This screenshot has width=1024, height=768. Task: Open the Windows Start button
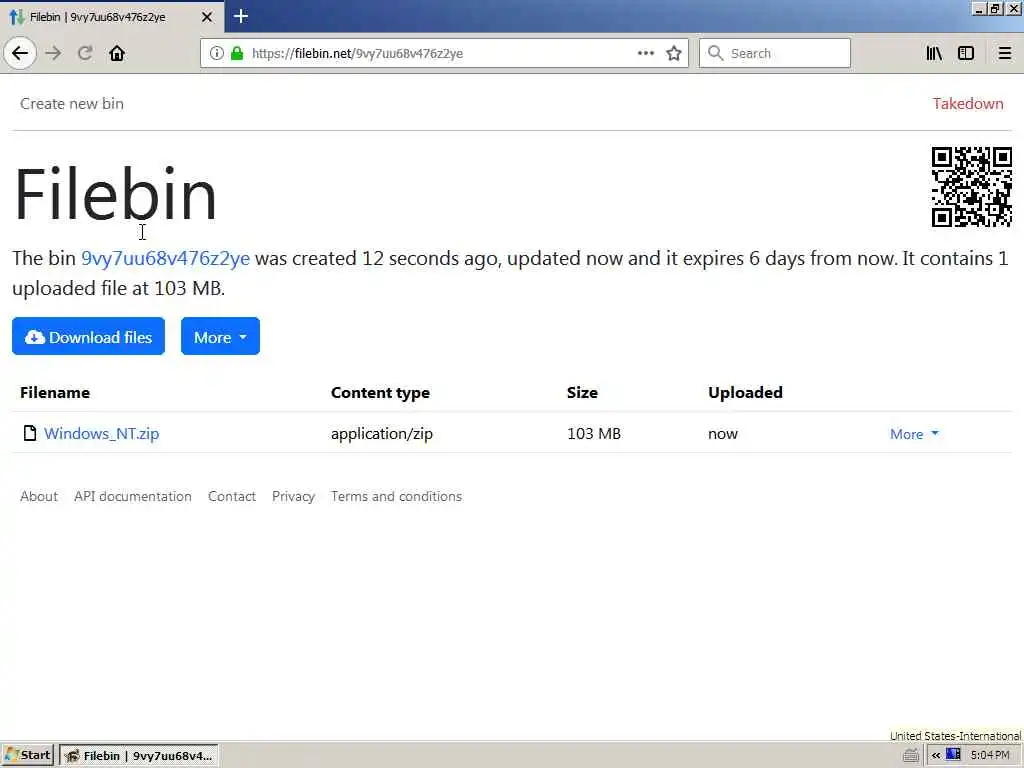(27, 756)
